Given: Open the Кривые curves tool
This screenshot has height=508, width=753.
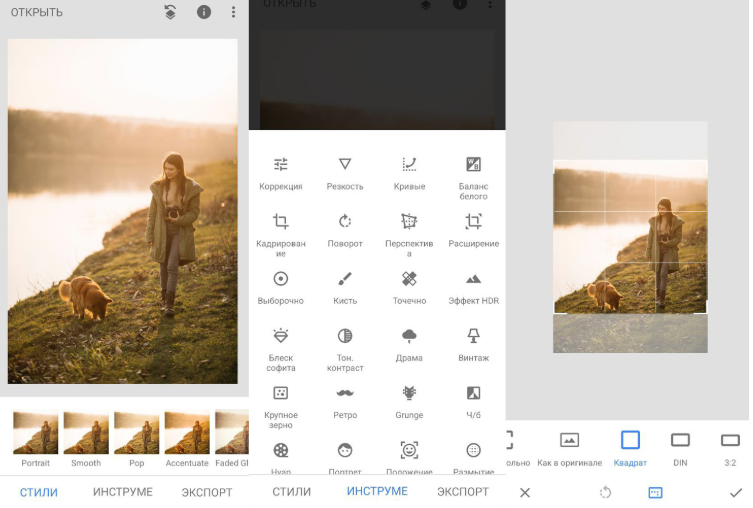Looking at the screenshot, I should click(x=409, y=171).
